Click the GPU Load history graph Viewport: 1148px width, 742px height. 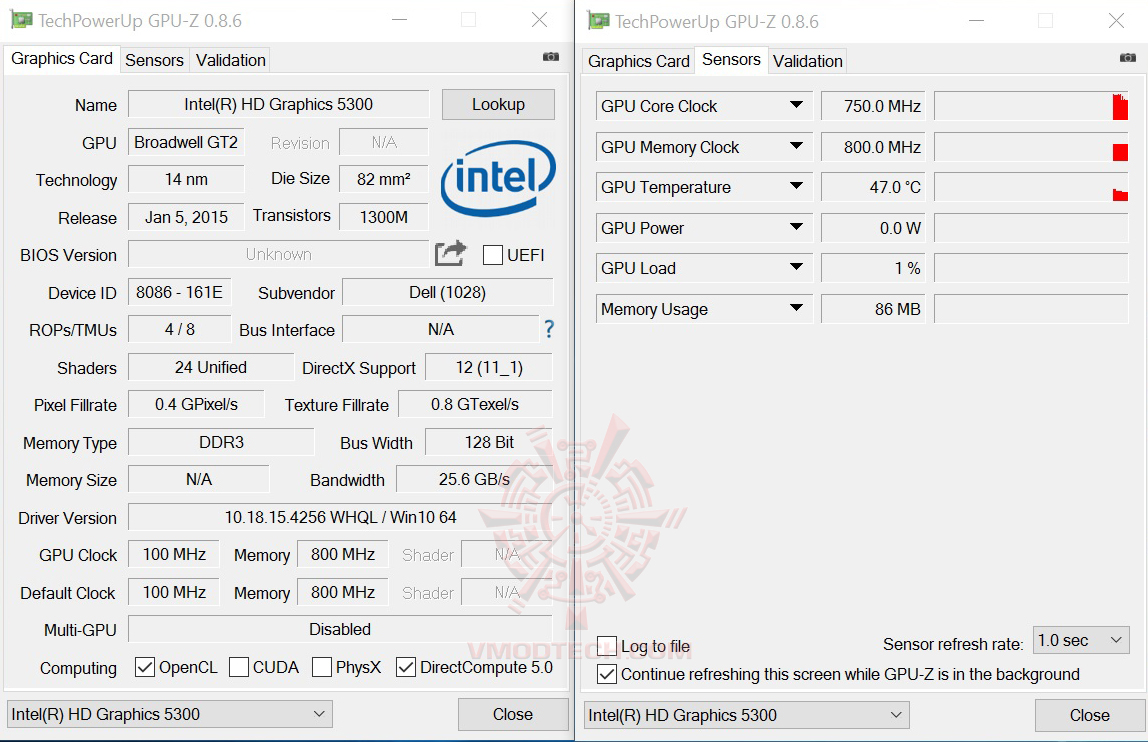[x=1032, y=268]
